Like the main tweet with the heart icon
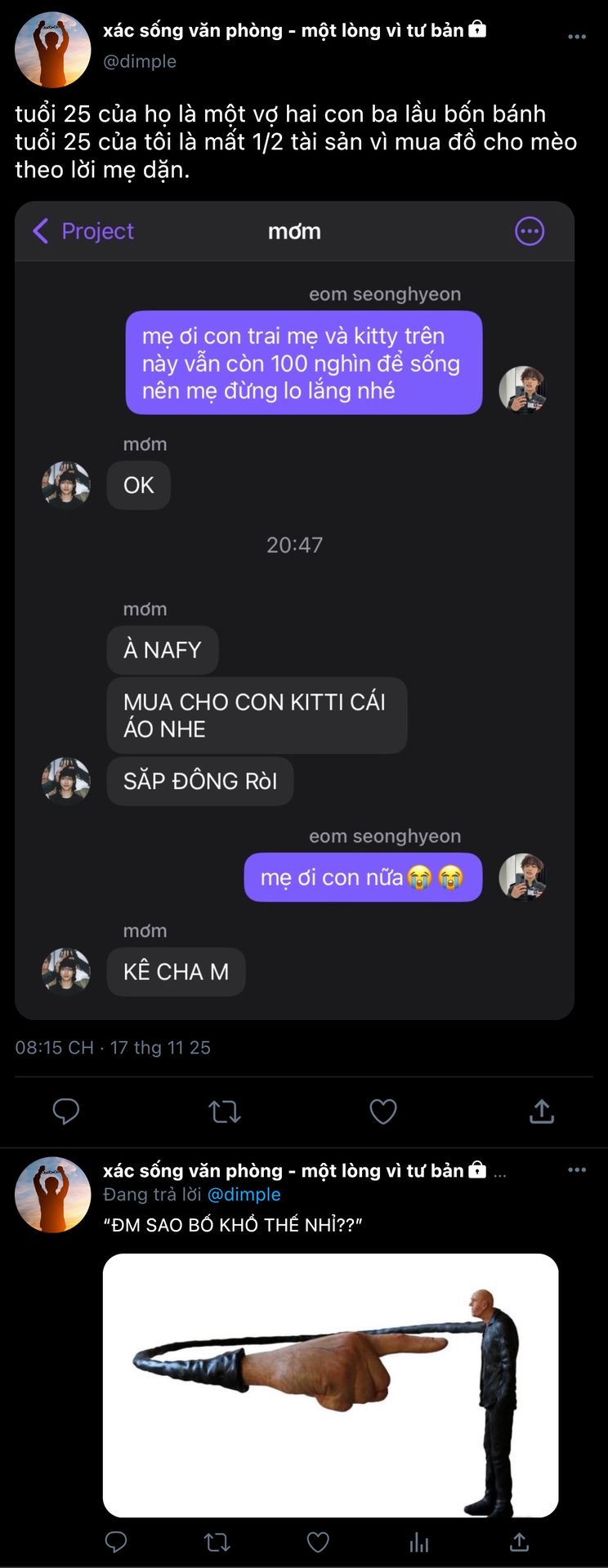This screenshot has width=608, height=1568. tap(382, 1111)
